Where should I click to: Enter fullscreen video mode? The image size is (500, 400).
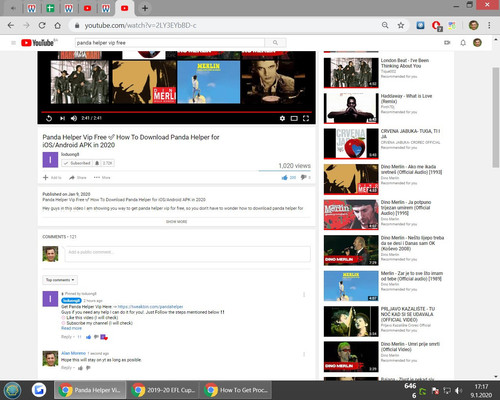[x=306, y=118]
